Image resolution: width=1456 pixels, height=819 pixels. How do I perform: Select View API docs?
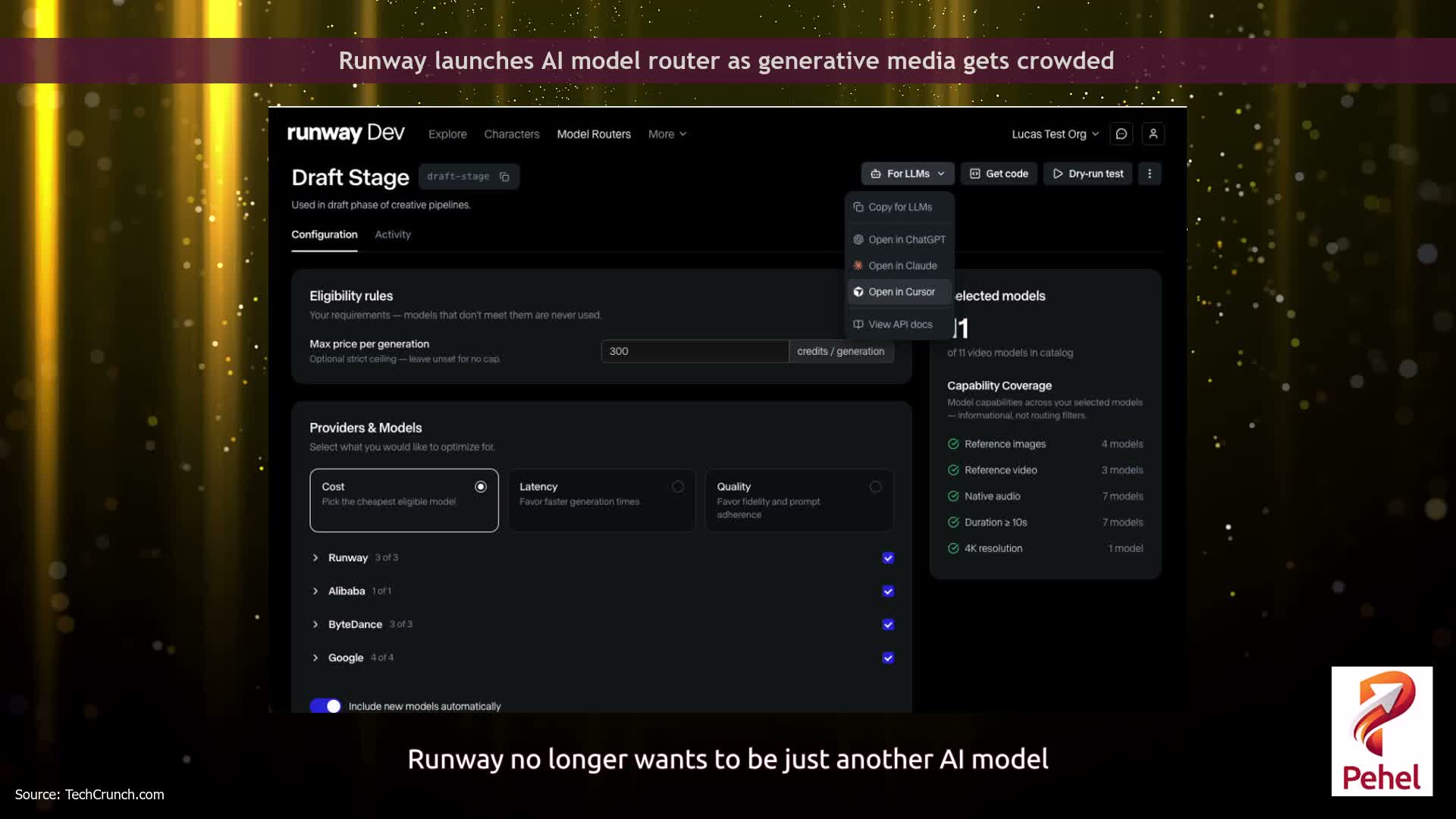tap(899, 325)
